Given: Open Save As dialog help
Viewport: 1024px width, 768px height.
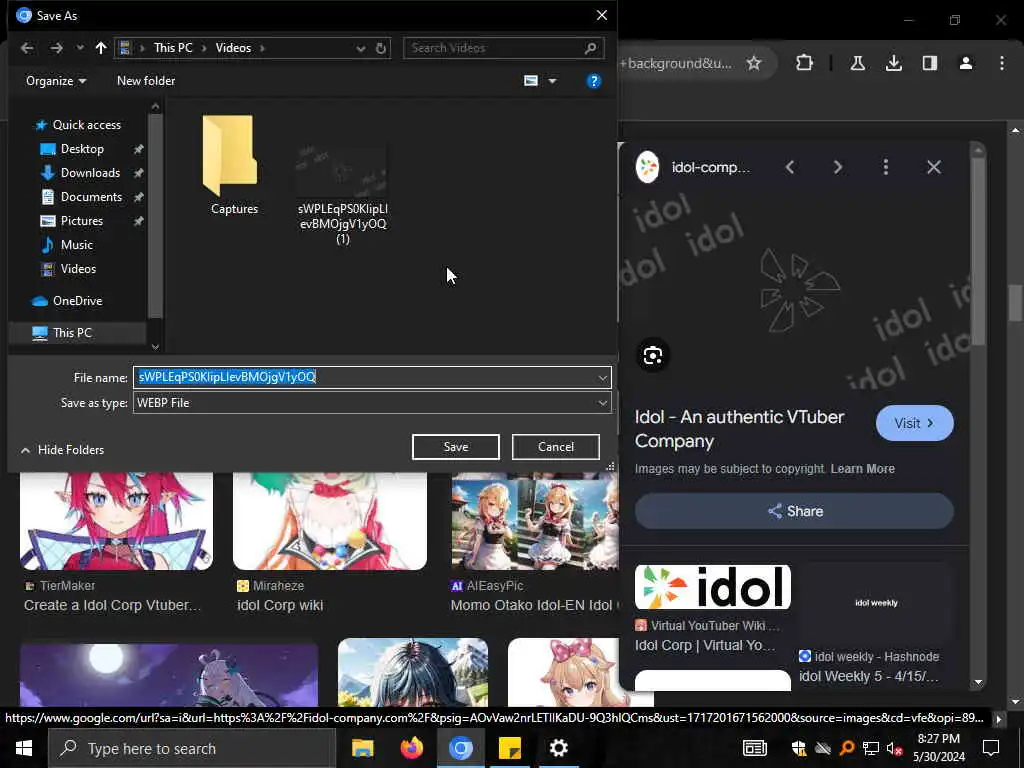Looking at the screenshot, I should coord(594,81).
